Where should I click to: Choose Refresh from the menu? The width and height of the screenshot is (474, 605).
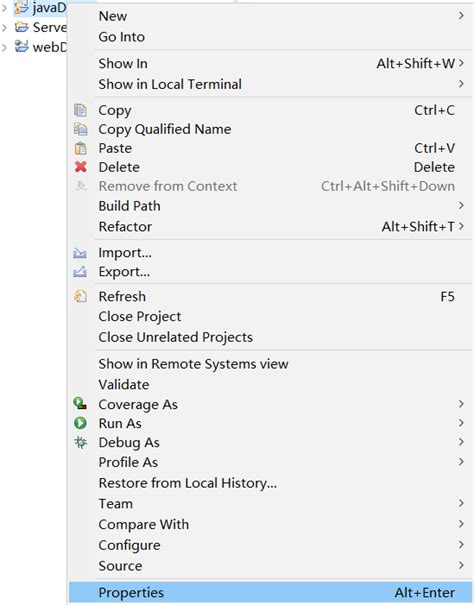point(270,297)
